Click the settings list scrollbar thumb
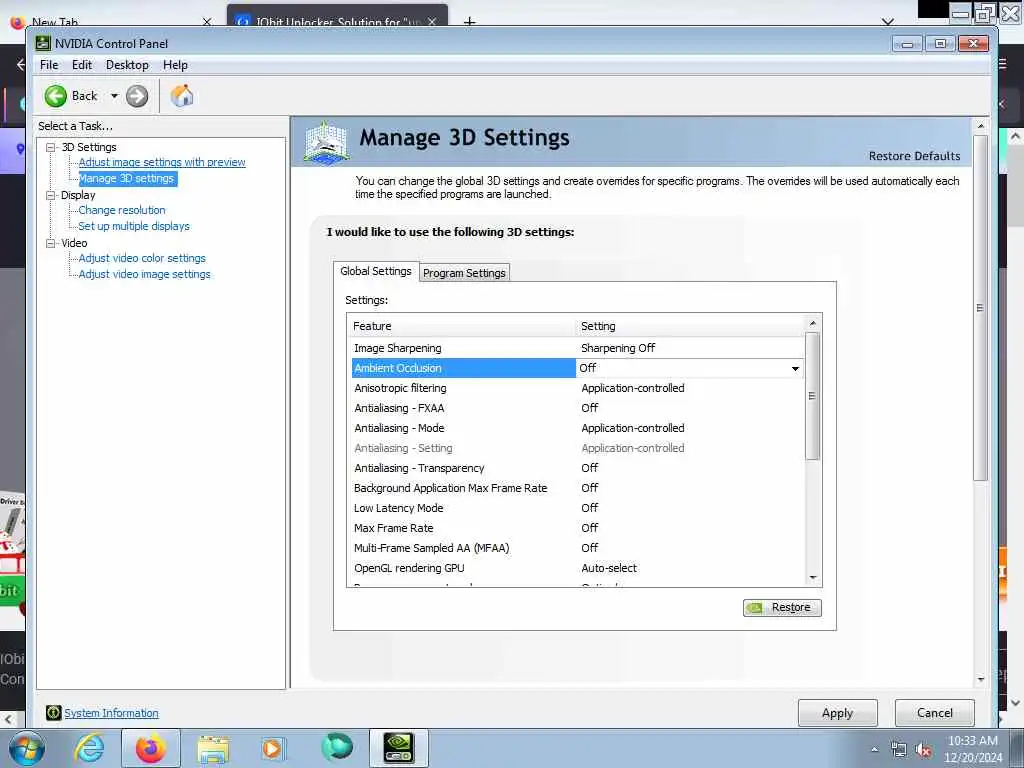The image size is (1024, 768). tap(812, 396)
